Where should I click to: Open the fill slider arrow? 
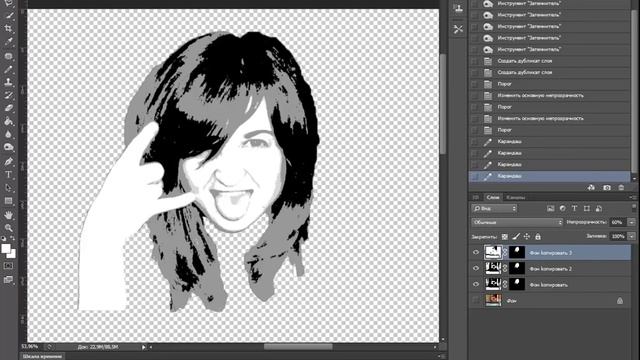632,236
